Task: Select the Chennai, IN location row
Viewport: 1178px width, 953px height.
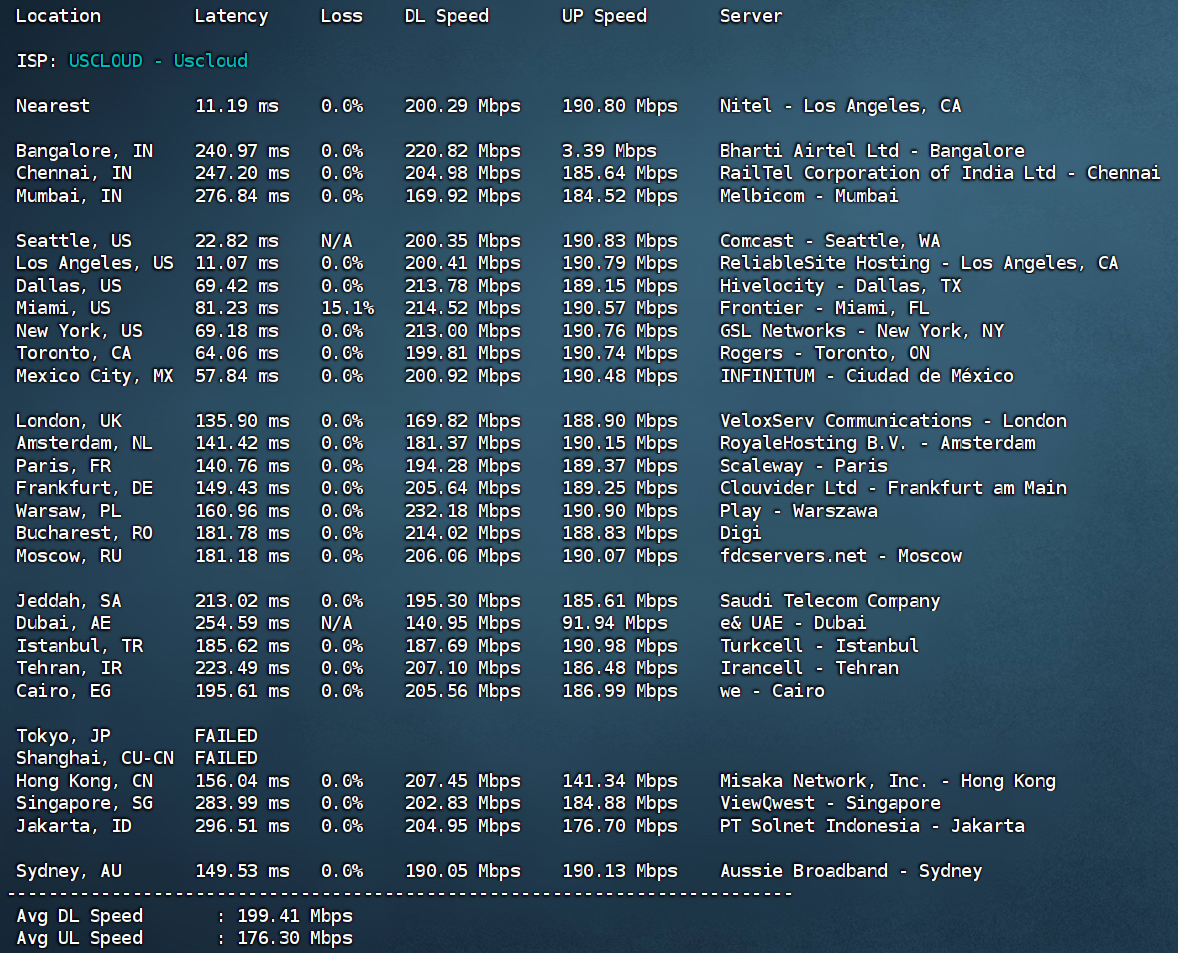Action: pyautogui.click(x=74, y=173)
